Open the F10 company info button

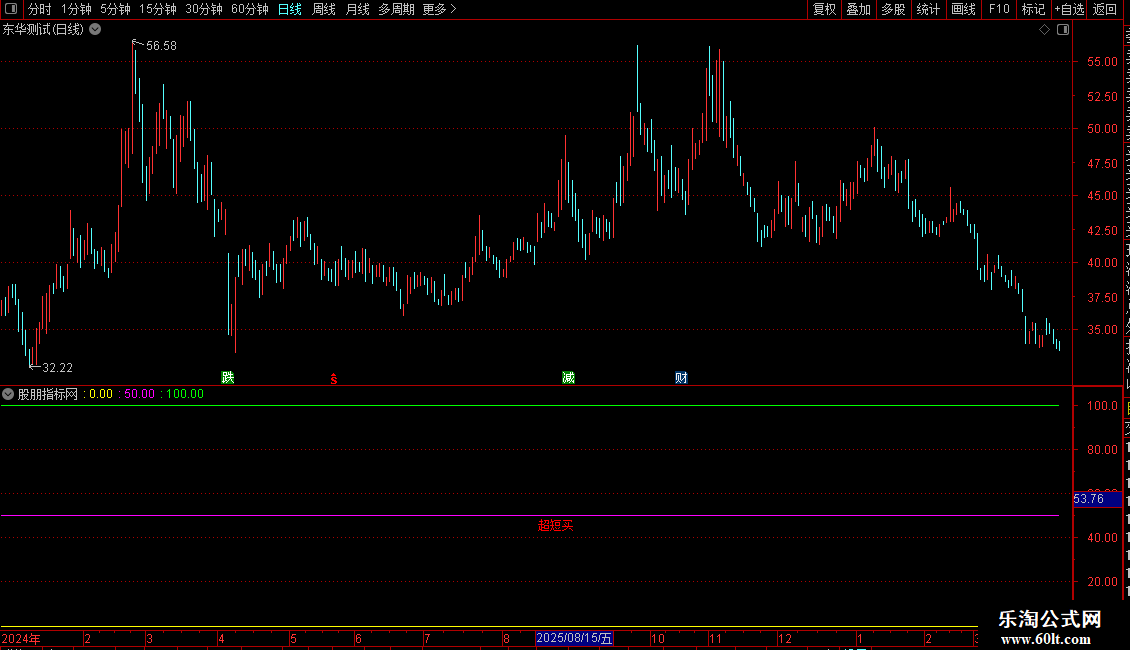click(999, 9)
